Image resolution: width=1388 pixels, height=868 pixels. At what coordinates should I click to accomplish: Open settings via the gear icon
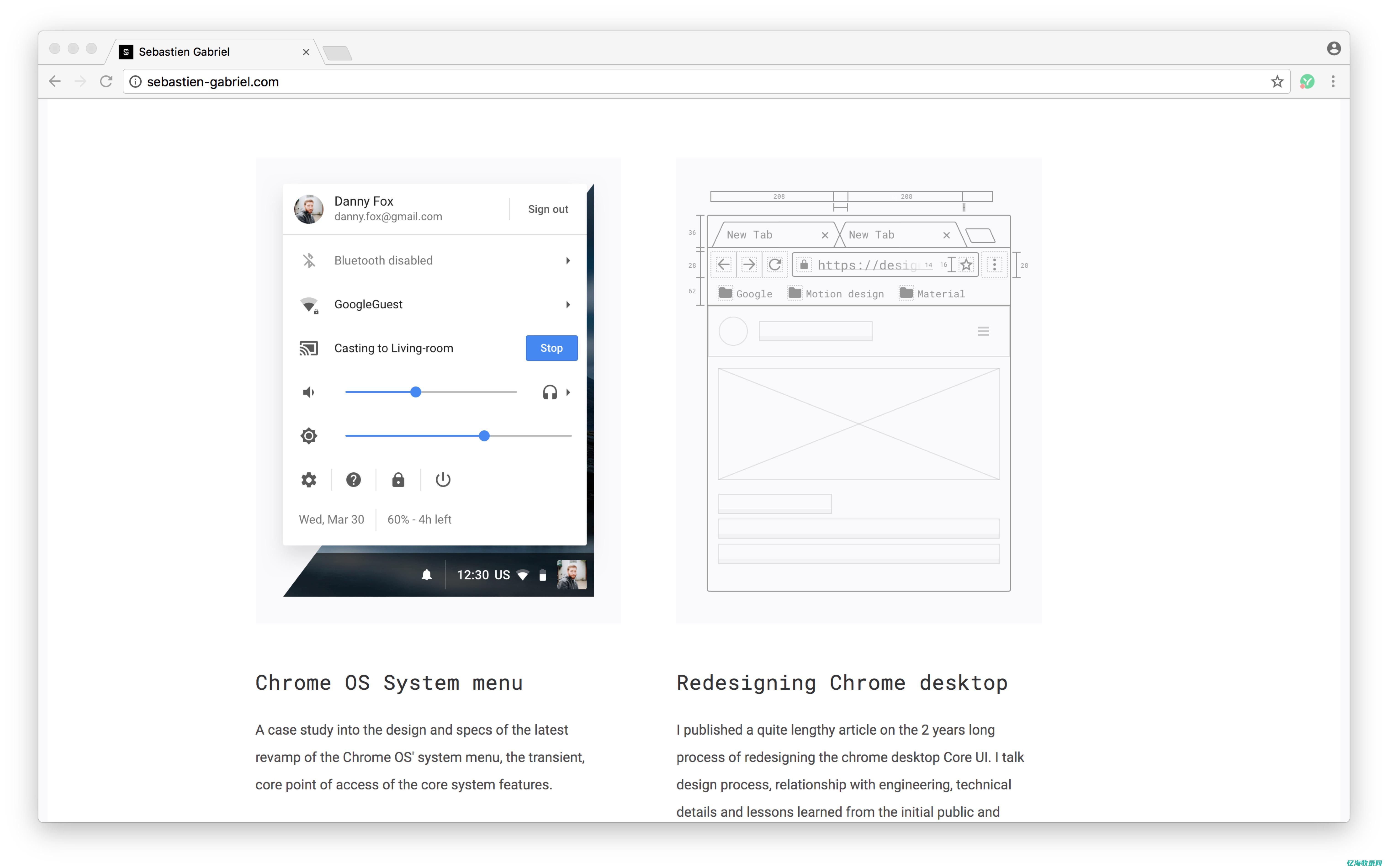pos(309,480)
